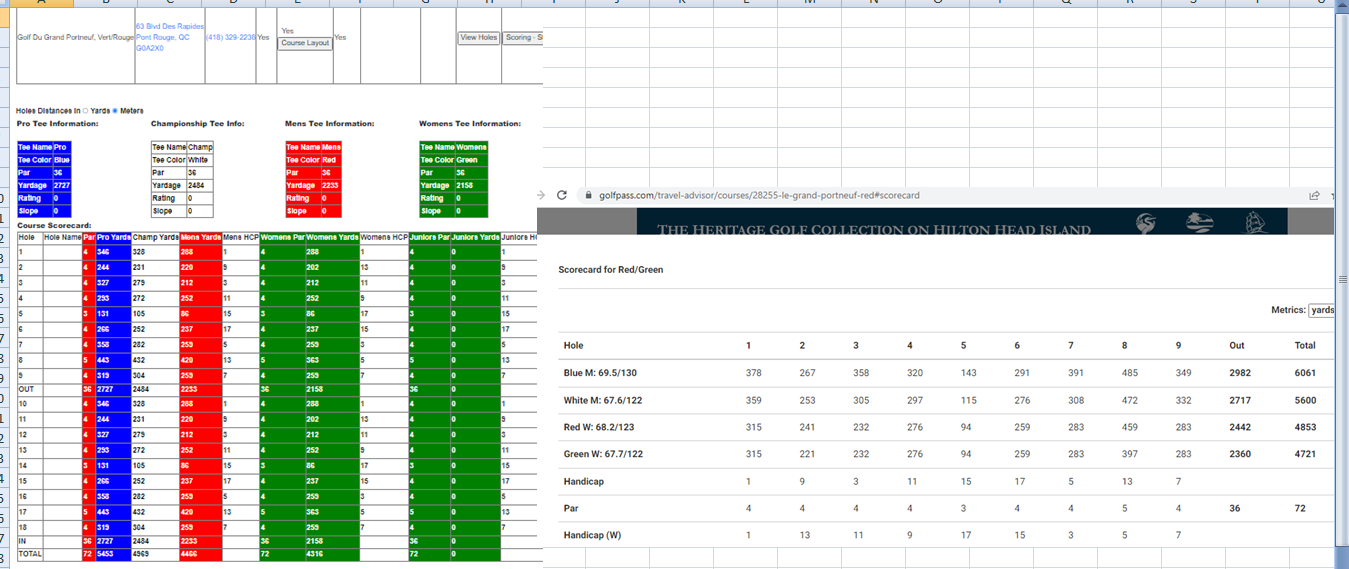This screenshot has width=1349, height=569.
Task: Click 'Mens Yards' column header
Action: [200, 237]
